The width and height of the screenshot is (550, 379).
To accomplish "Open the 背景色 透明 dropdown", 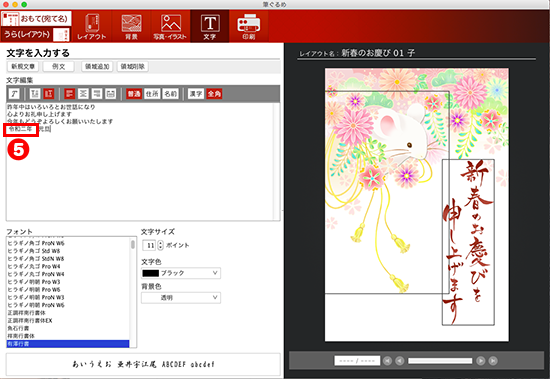I will click(x=181, y=298).
